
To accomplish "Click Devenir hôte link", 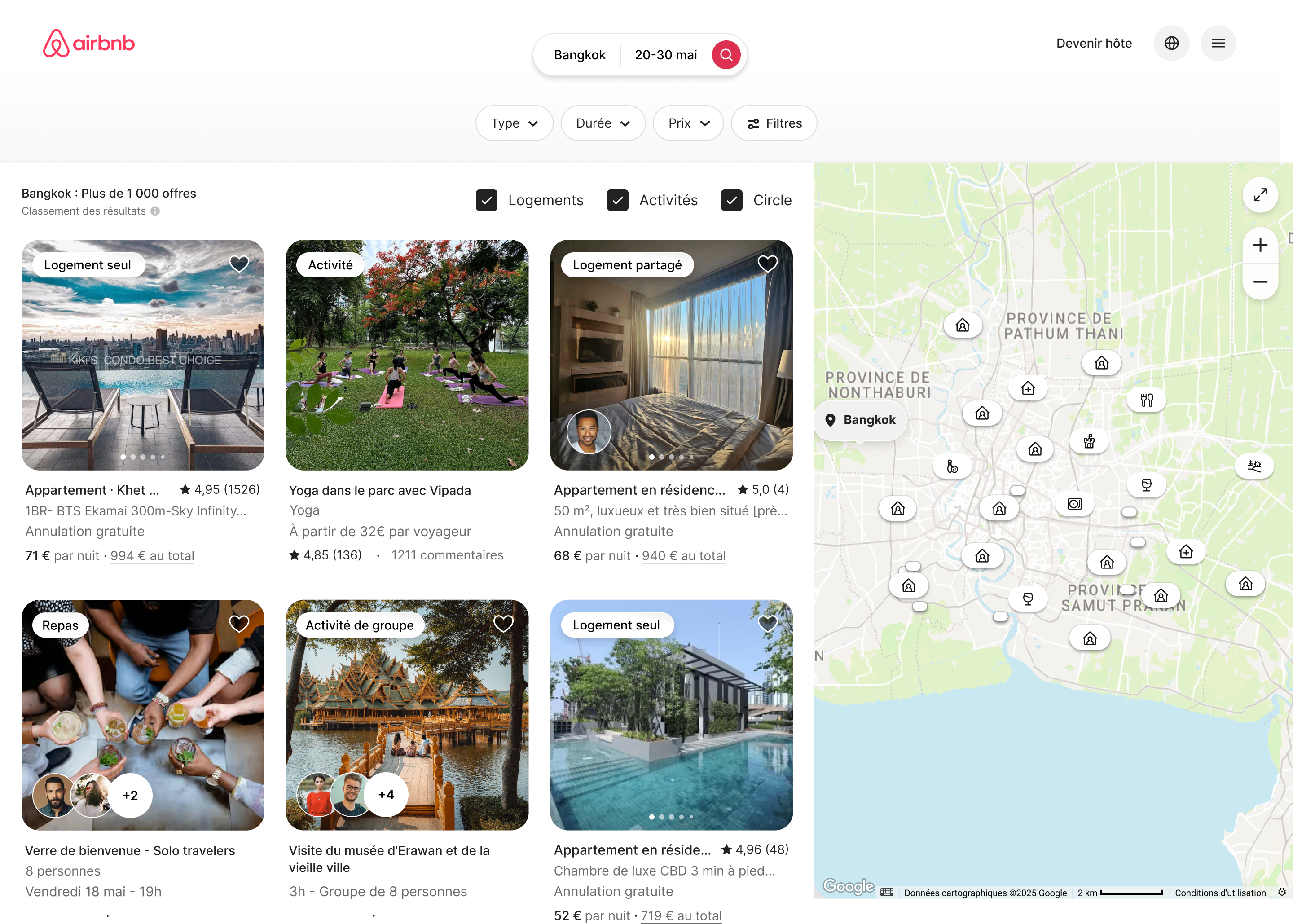I will (1094, 43).
